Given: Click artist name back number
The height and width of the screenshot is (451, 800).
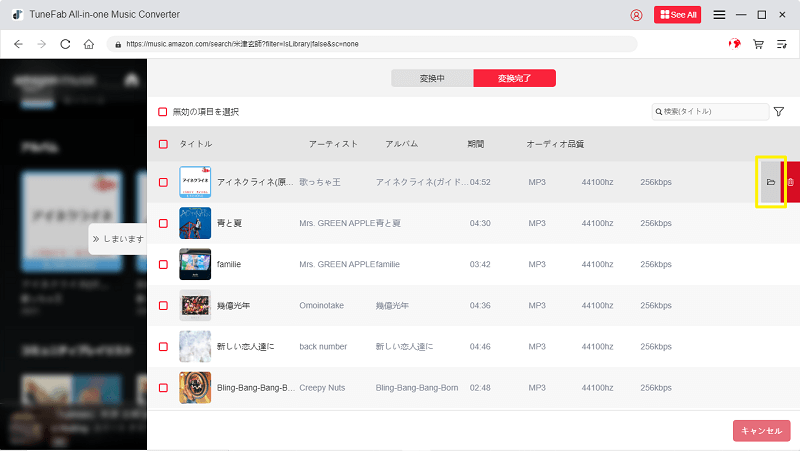Looking at the screenshot, I should [323, 346].
